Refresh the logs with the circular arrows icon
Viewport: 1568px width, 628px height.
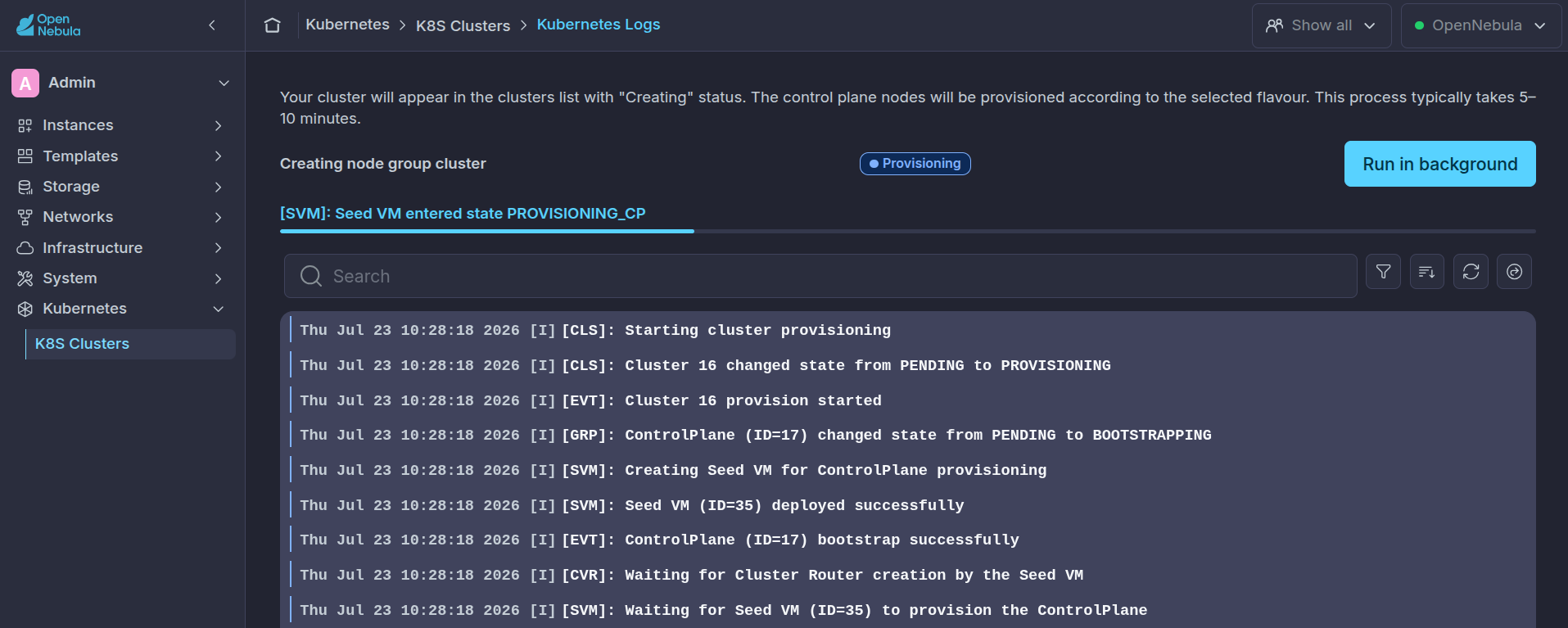1471,272
